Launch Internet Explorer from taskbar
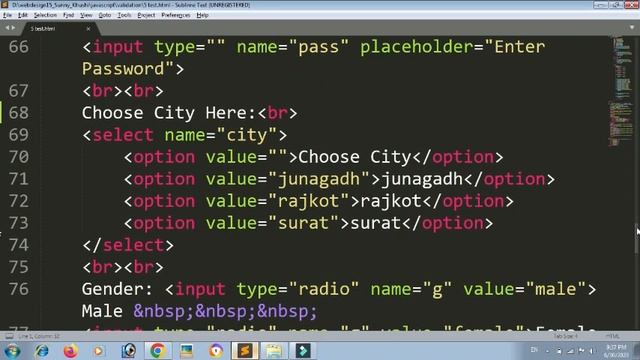 tap(42, 351)
